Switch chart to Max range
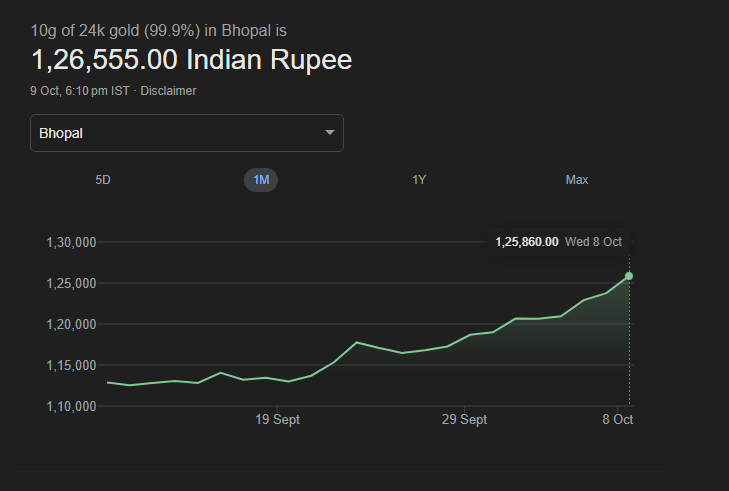729x491 pixels. click(x=577, y=180)
